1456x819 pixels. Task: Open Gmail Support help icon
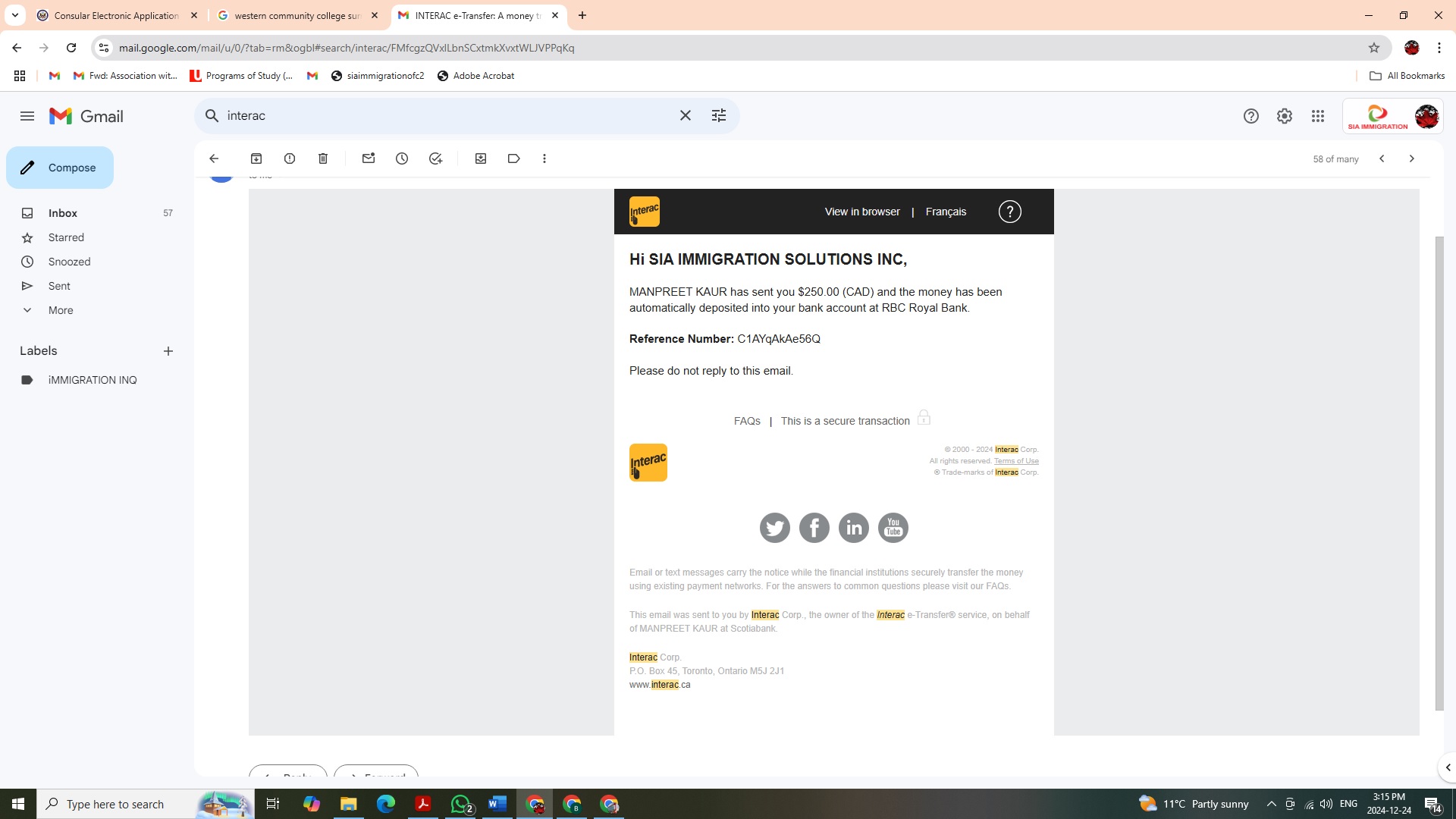pyautogui.click(x=1251, y=116)
